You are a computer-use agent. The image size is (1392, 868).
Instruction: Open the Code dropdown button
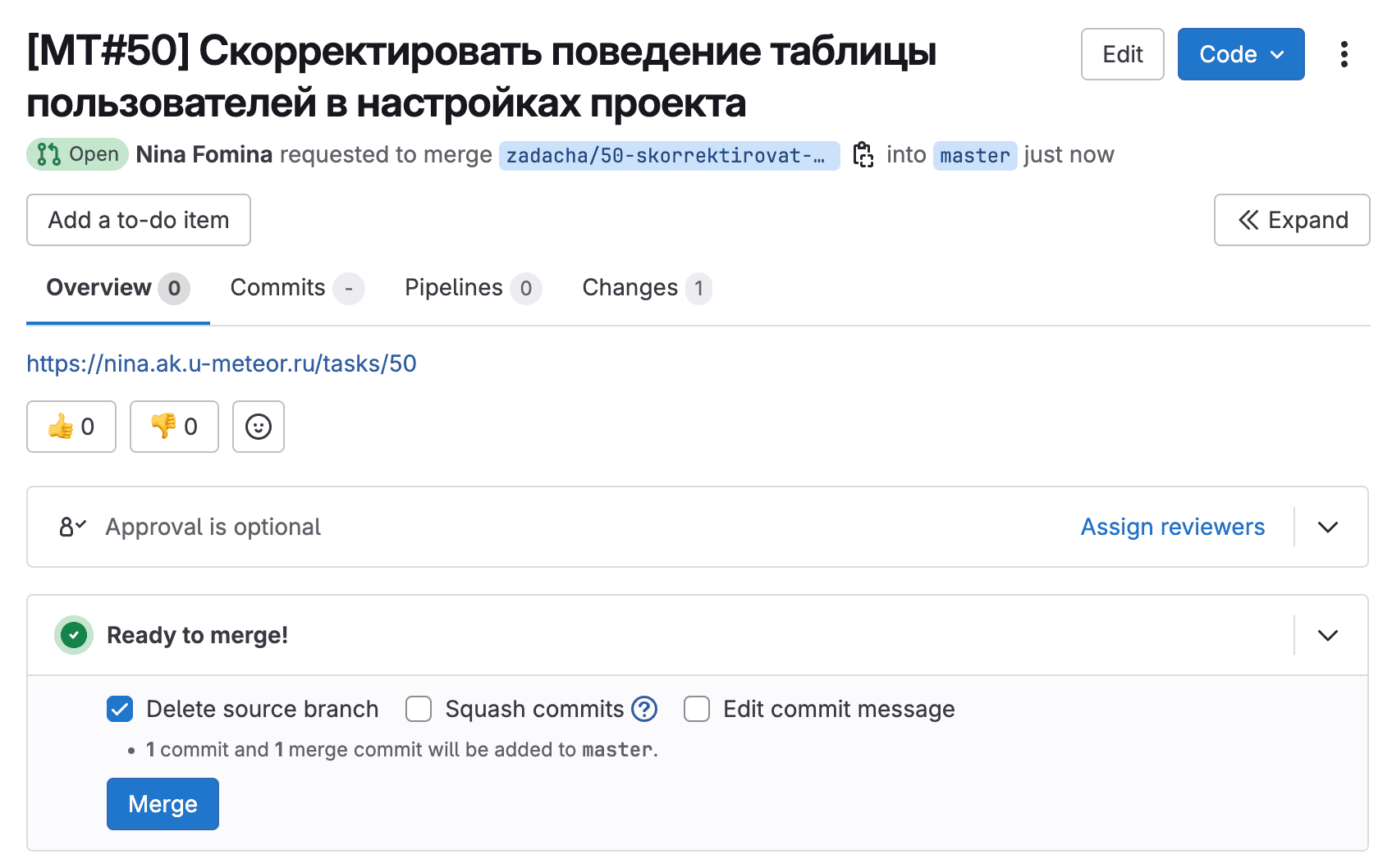point(1241,54)
